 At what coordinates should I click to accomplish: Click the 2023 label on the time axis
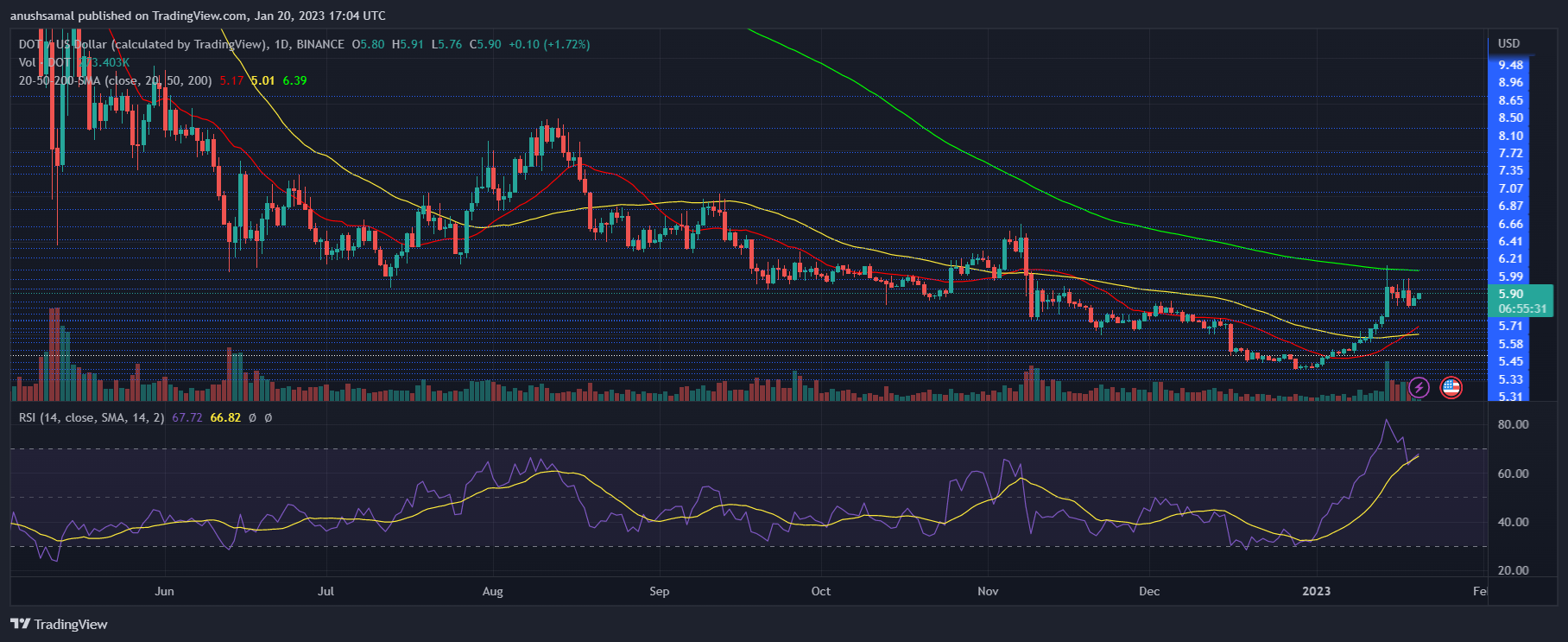coord(1316,591)
